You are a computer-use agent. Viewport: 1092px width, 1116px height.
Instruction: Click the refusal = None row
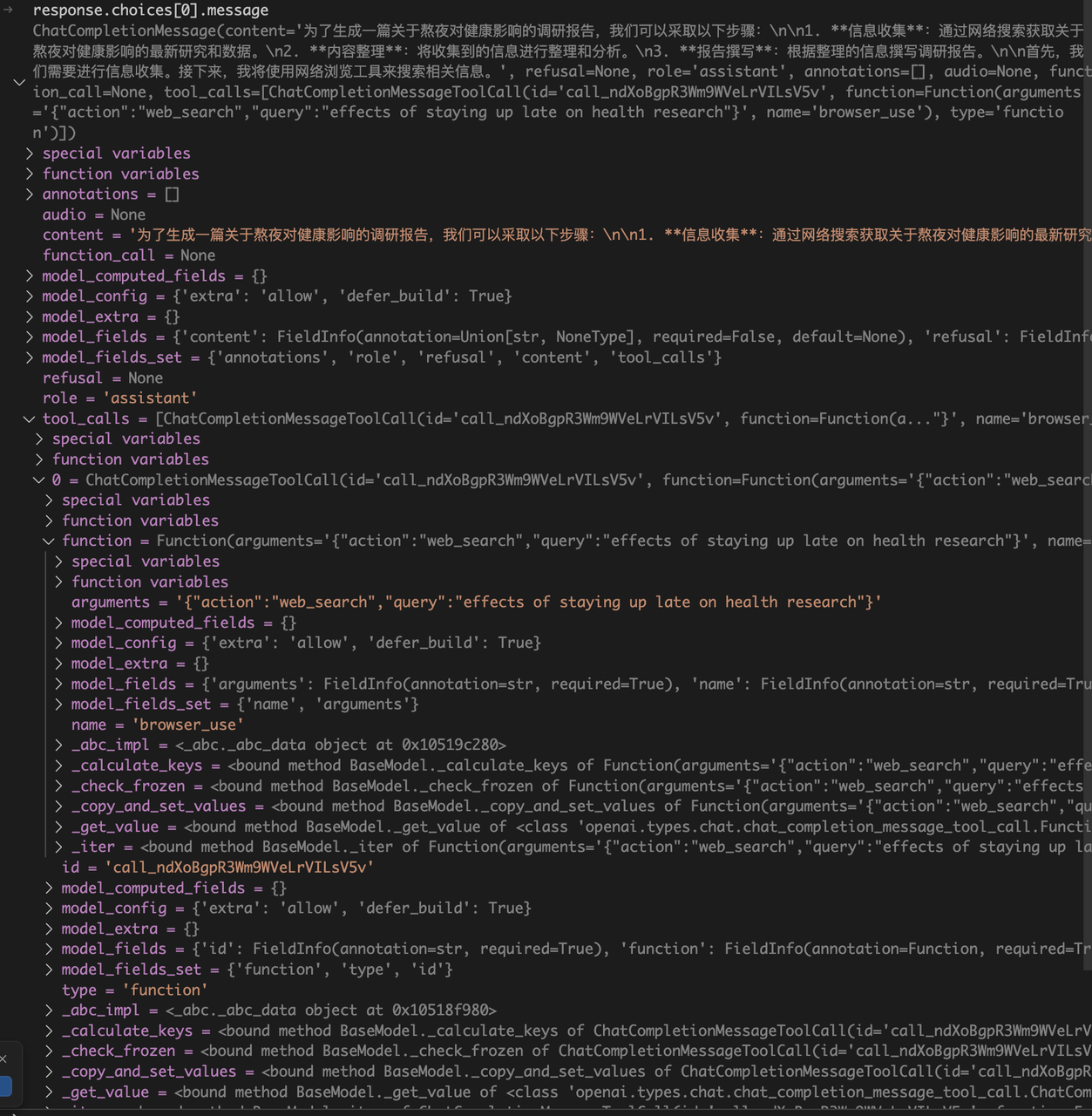(102, 378)
